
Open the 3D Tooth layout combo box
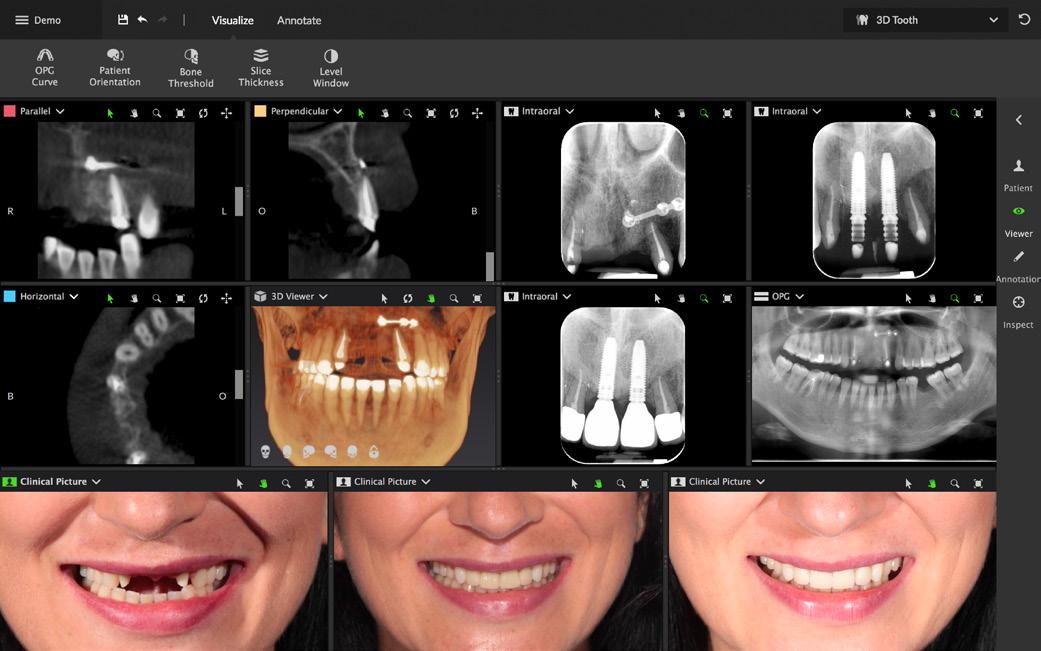click(x=925, y=20)
